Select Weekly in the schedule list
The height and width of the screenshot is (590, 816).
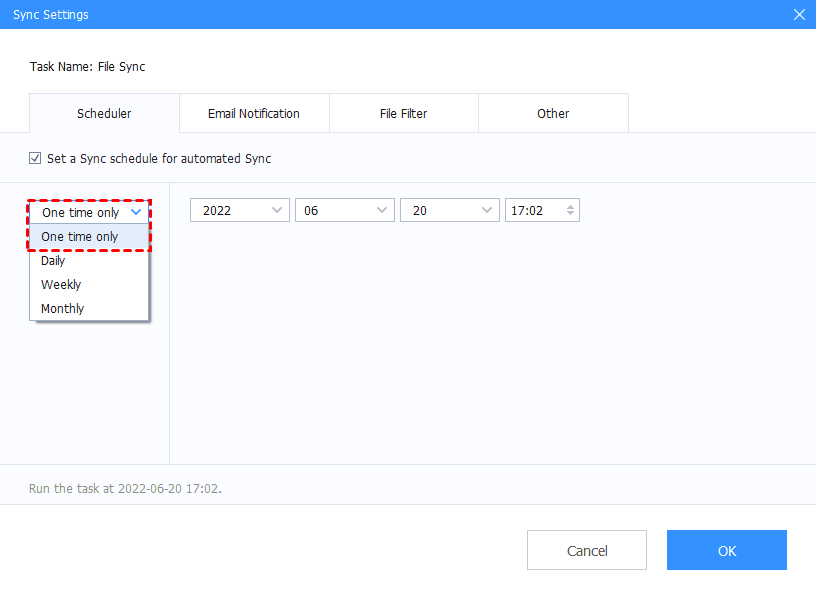coord(61,284)
